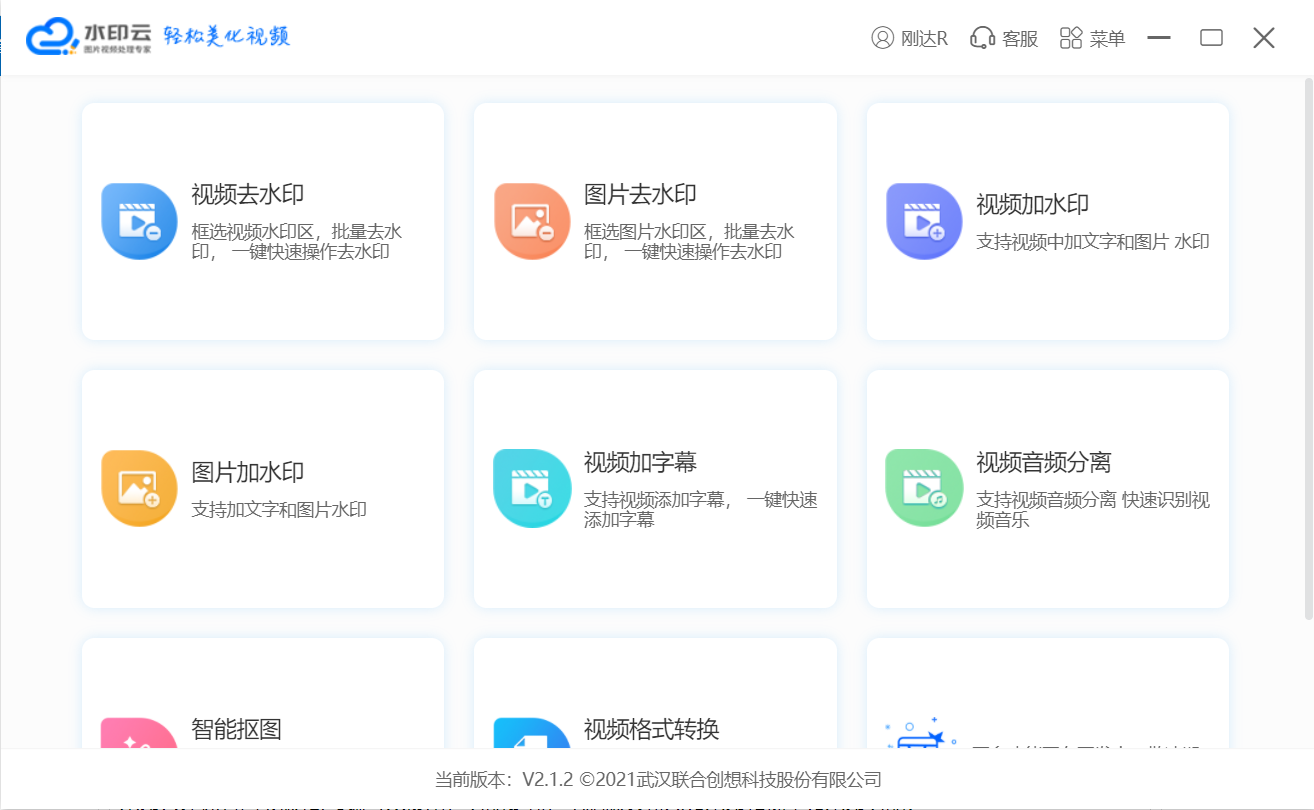Open the 菜单 menu label
The width and height of the screenshot is (1314, 810).
[x=1107, y=39]
